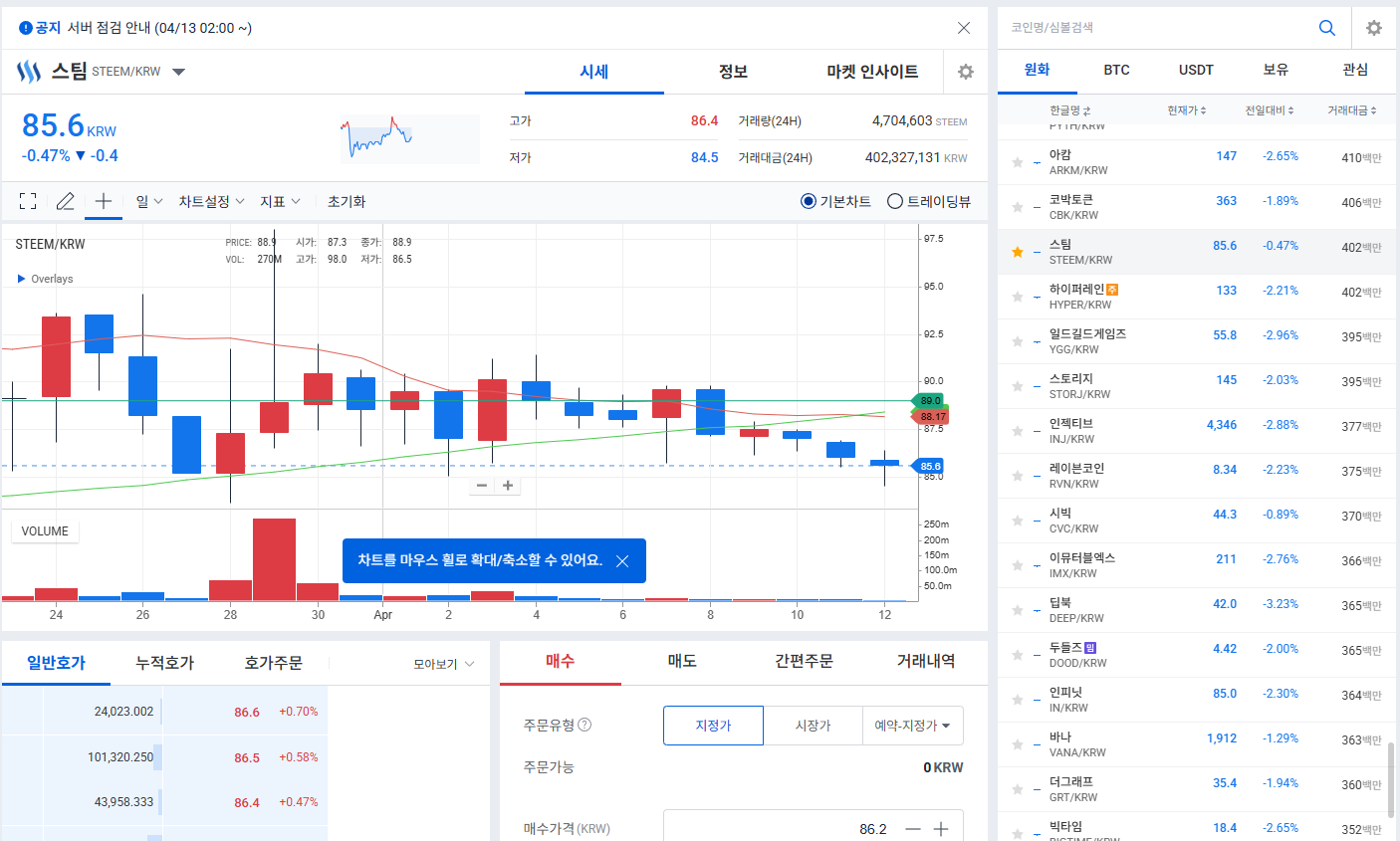1400x841 pixels.
Task: Zoom out the chart with minus button
Action: [482, 486]
